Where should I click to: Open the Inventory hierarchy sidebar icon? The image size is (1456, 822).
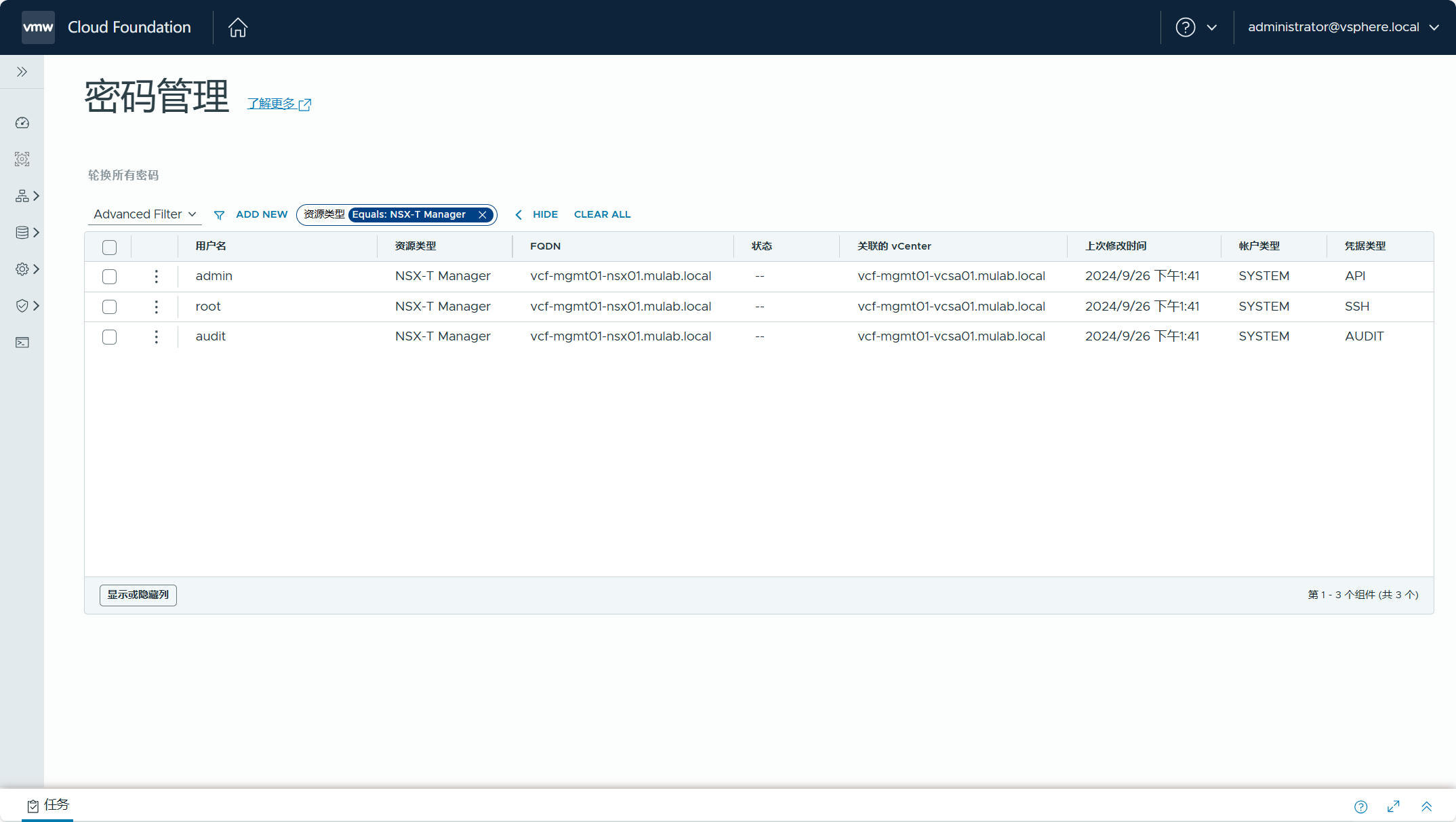(x=22, y=196)
